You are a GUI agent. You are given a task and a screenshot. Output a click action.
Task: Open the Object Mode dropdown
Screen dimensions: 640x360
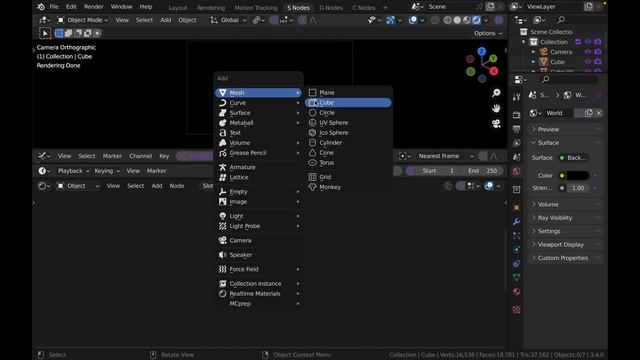tap(83, 20)
